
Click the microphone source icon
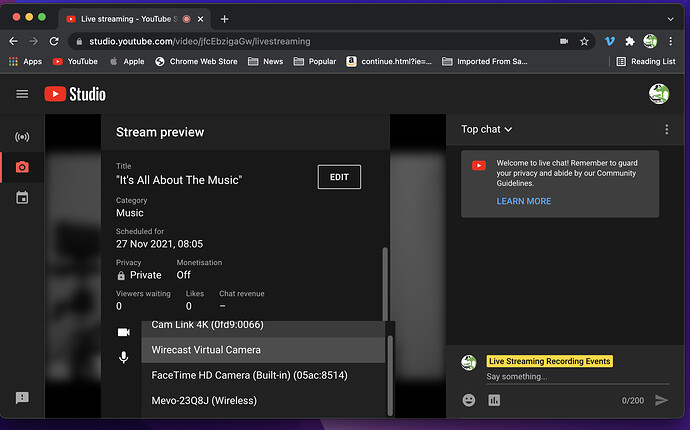[124, 357]
